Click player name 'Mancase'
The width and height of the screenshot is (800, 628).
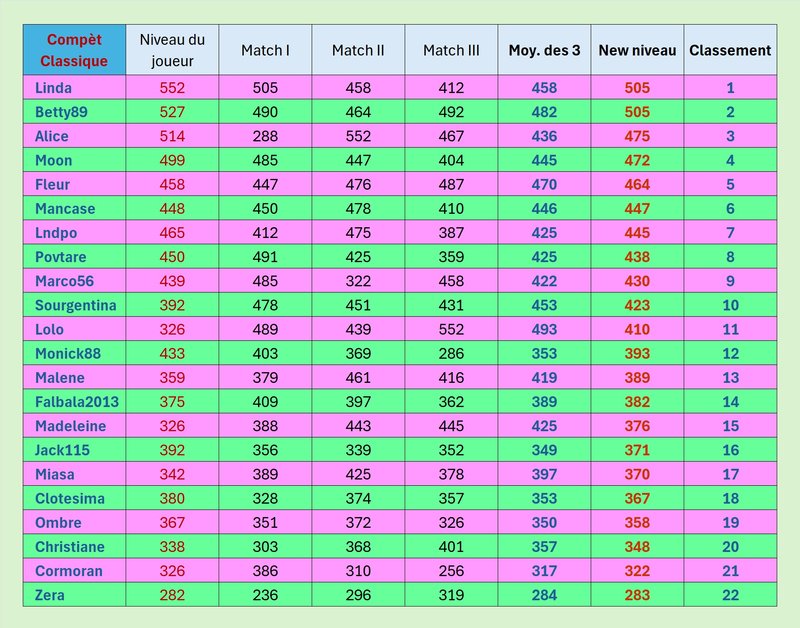click(x=65, y=209)
